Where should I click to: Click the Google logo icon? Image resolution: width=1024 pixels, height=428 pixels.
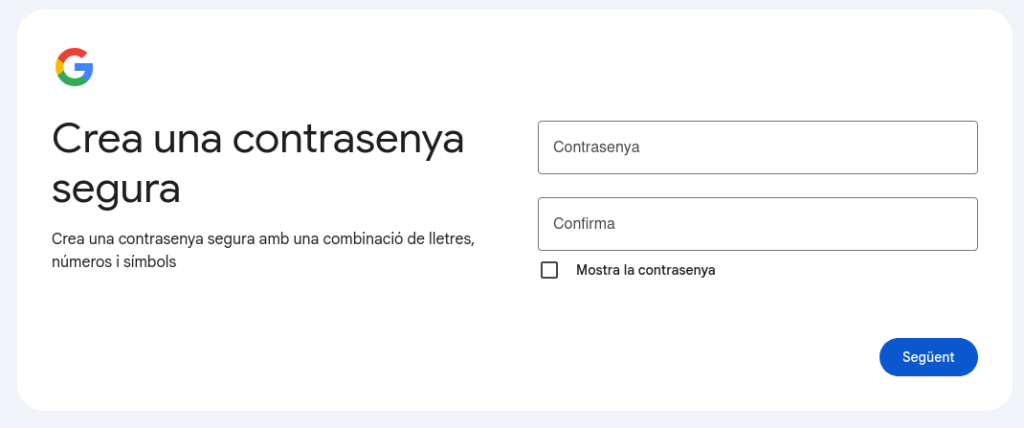click(74, 67)
